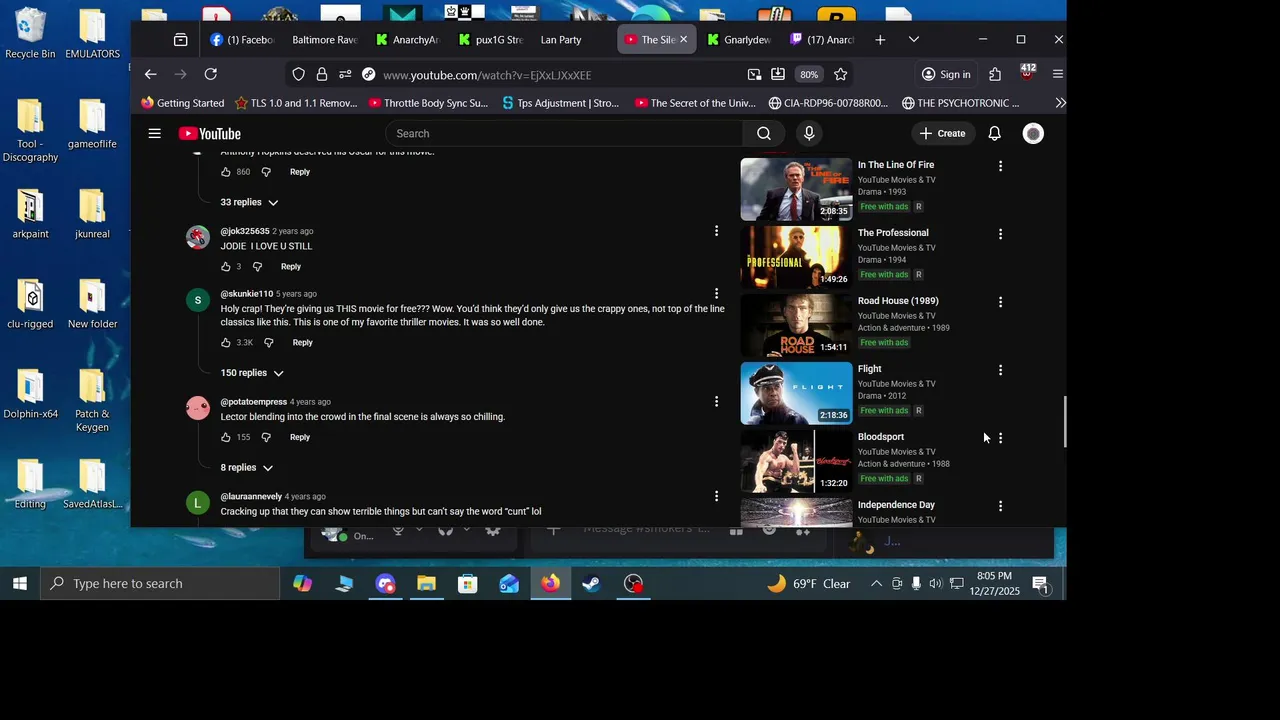Open the YouTube guide hamburger menu
This screenshot has width=1280, height=720.
(x=155, y=133)
